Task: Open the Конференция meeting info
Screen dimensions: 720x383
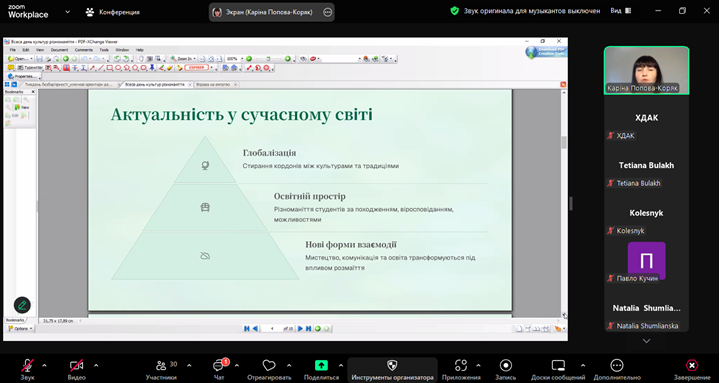Action: pos(112,12)
